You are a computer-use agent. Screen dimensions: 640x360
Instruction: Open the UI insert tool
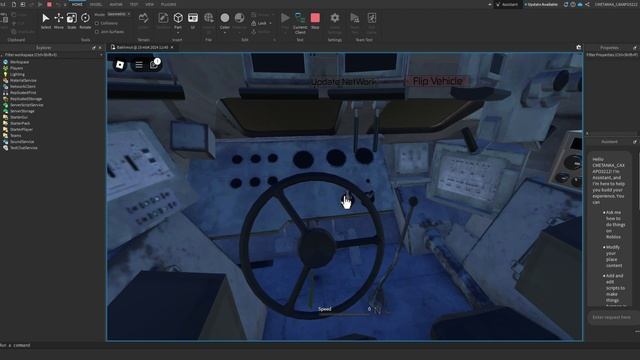[x=193, y=20]
